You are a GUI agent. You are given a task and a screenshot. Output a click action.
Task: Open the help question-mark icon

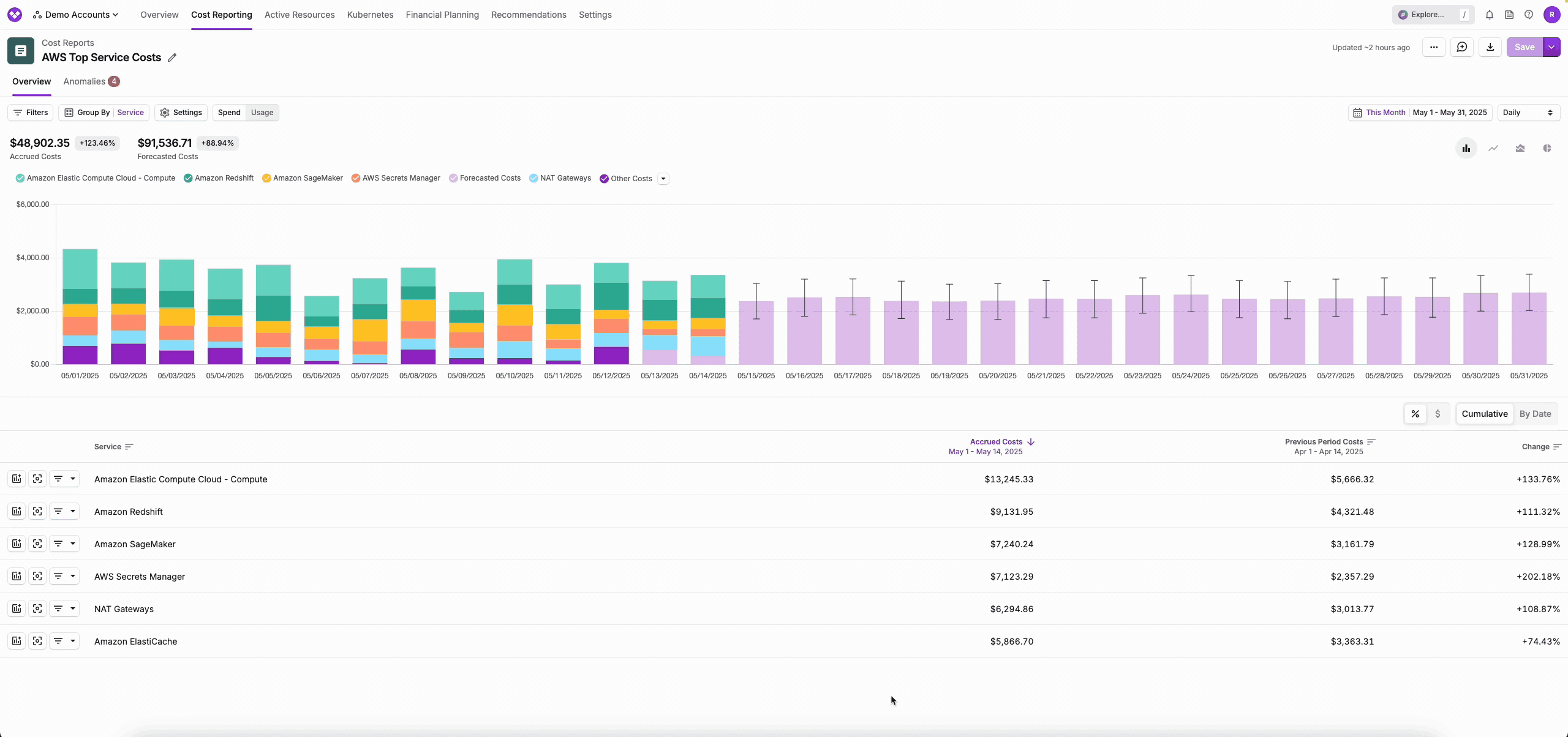[1529, 15]
